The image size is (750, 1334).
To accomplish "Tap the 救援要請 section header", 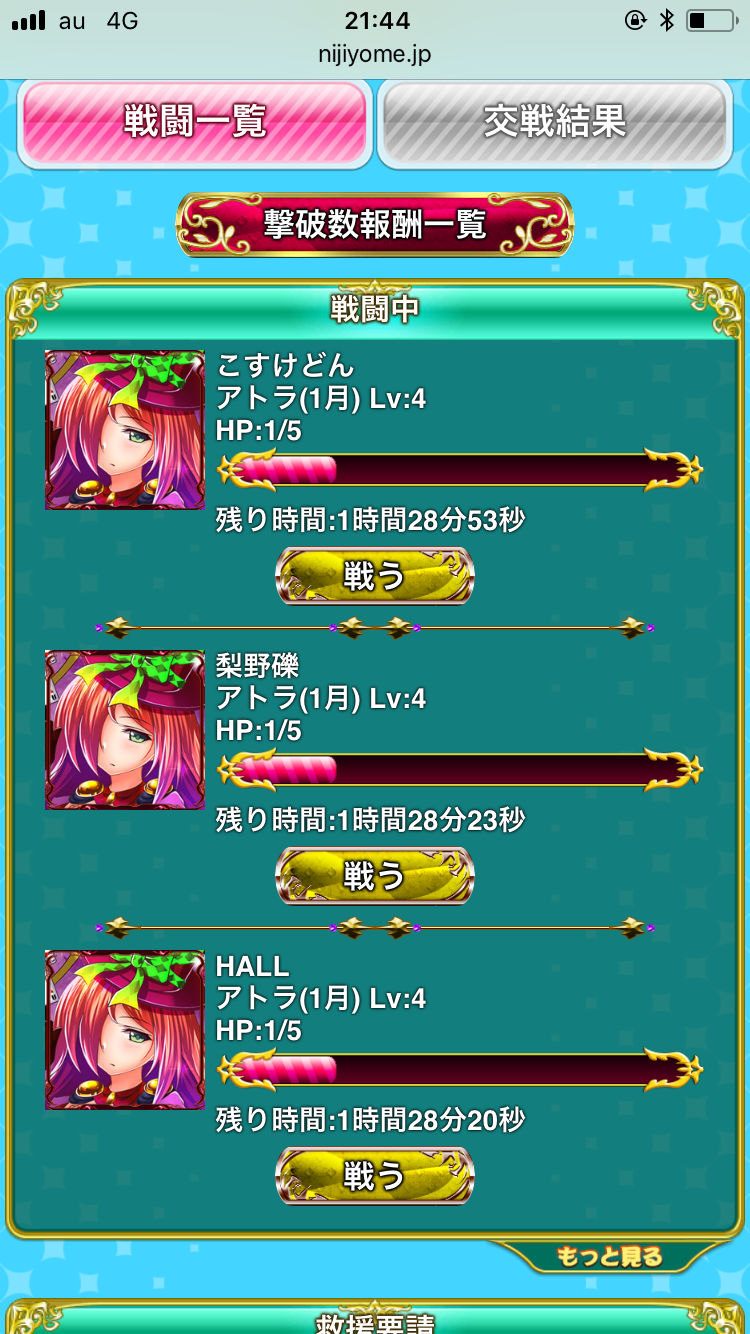I will pos(375,1320).
